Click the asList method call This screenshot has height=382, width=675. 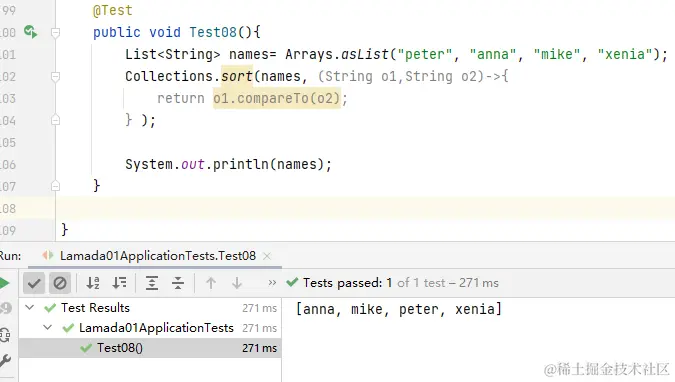pyautogui.click(x=365, y=54)
